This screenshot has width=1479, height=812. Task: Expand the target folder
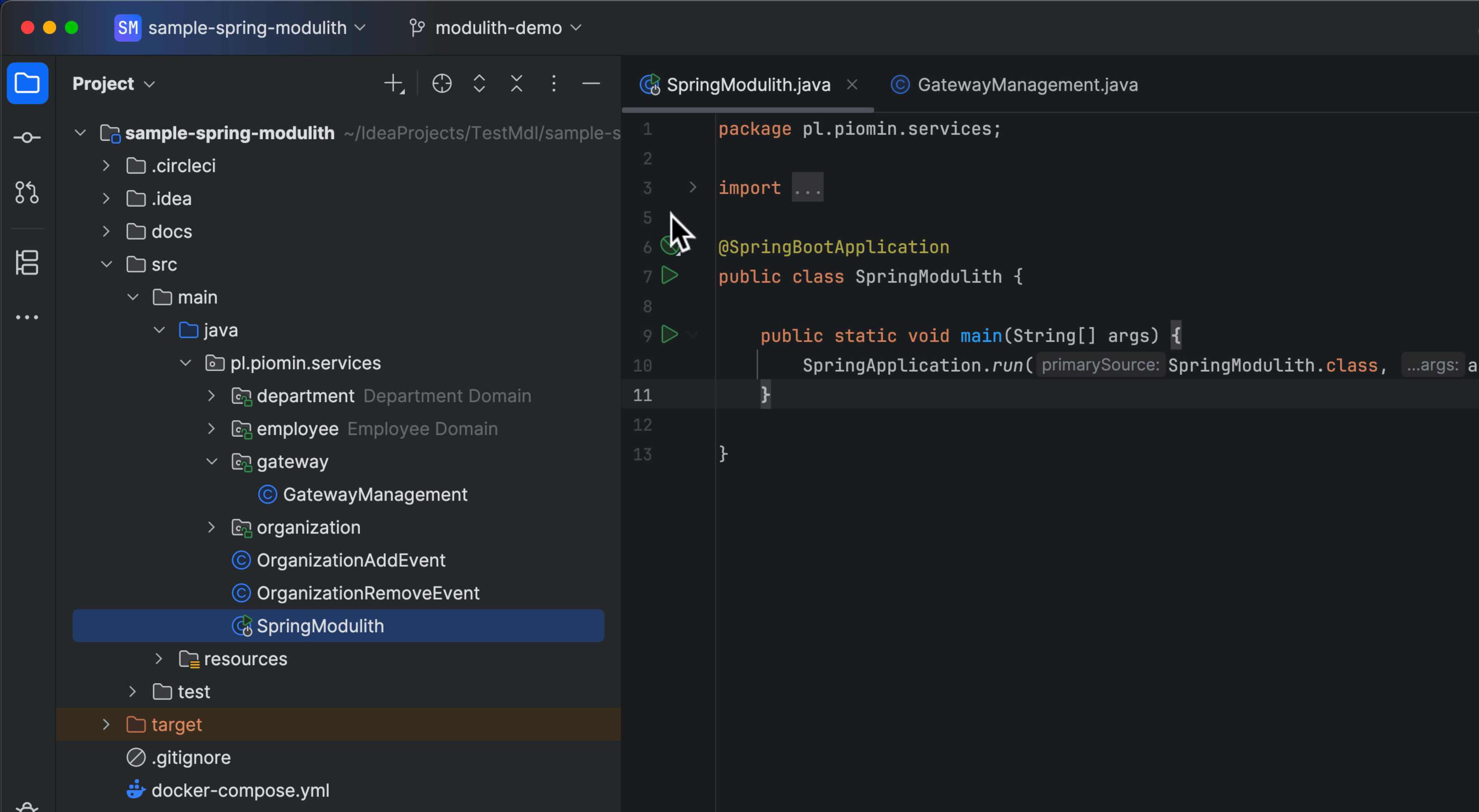click(x=106, y=724)
